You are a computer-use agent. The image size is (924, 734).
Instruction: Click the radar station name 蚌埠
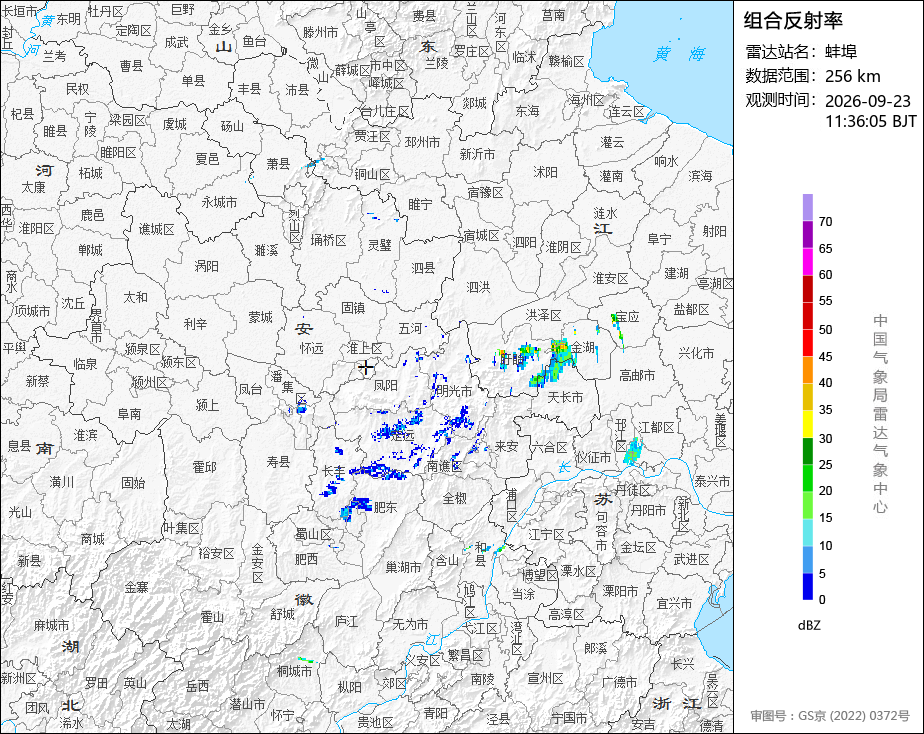click(841, 52)
